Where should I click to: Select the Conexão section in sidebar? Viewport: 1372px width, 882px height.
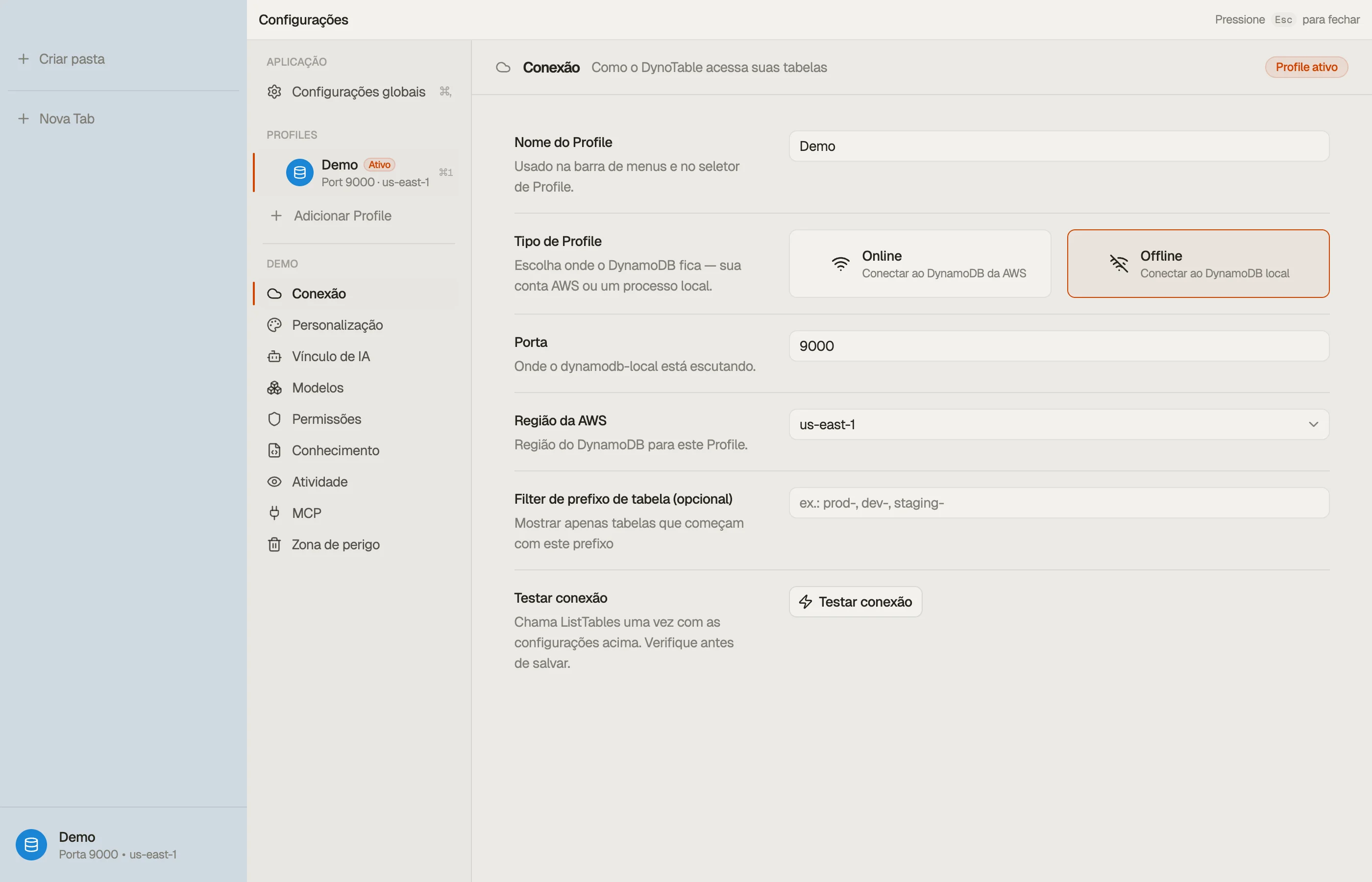[x=359, y=294]
